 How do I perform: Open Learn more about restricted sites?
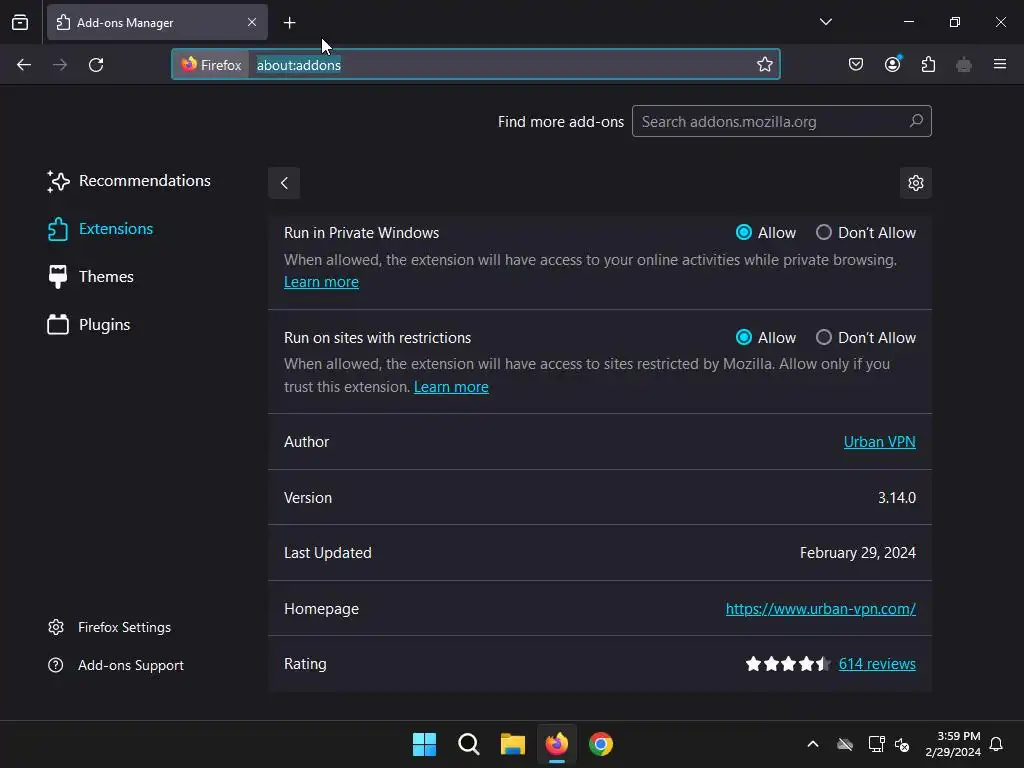click(x=451, y=387)
